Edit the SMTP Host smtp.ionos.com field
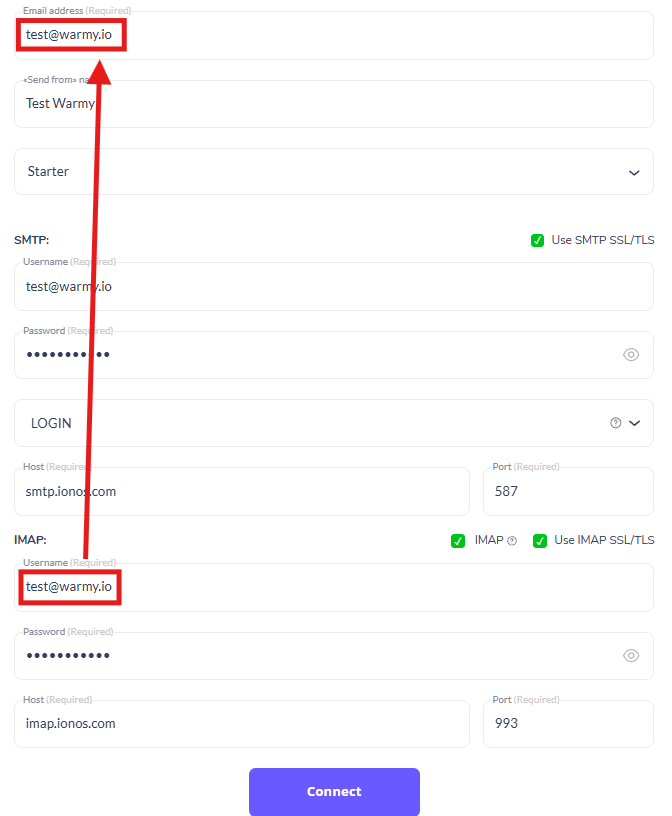Image resolution: width=672 pixels, height=816 pixels. [242, 492]
